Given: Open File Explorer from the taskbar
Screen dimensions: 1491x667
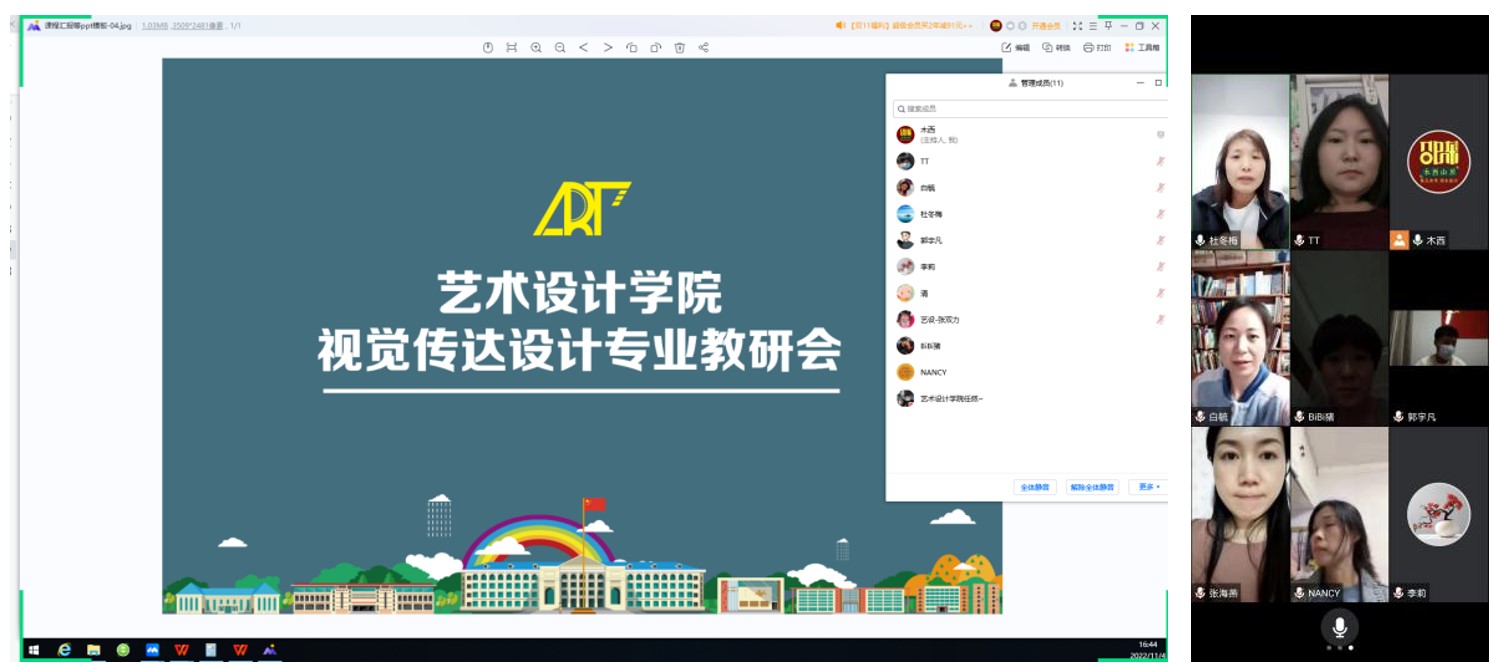Looking at the screenshot, I should coord(94,650).
